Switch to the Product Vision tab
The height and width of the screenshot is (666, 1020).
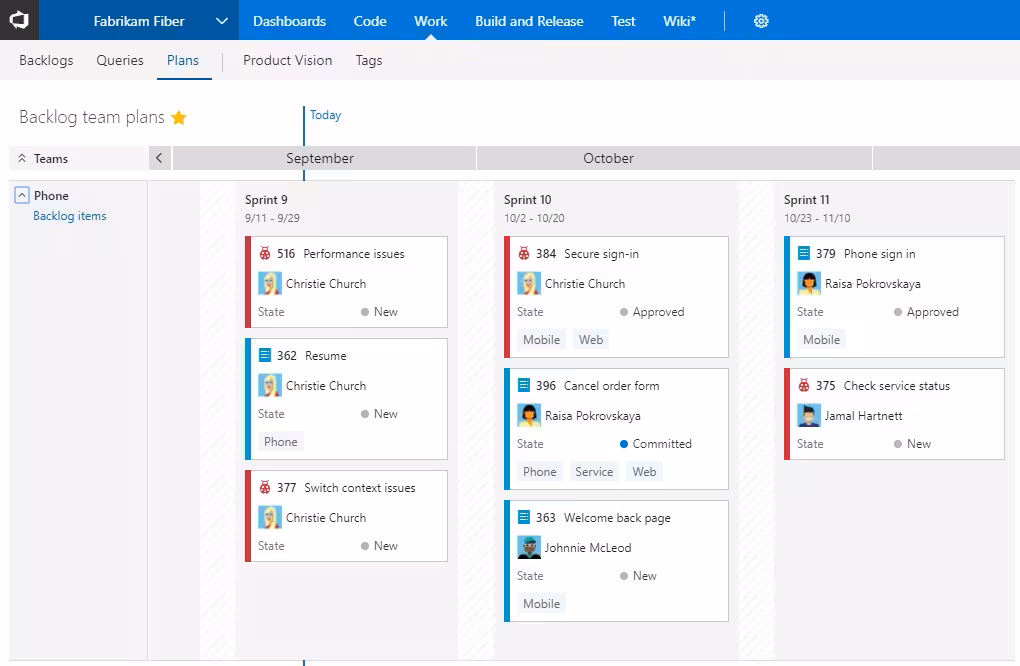click(x=287, y=60)
